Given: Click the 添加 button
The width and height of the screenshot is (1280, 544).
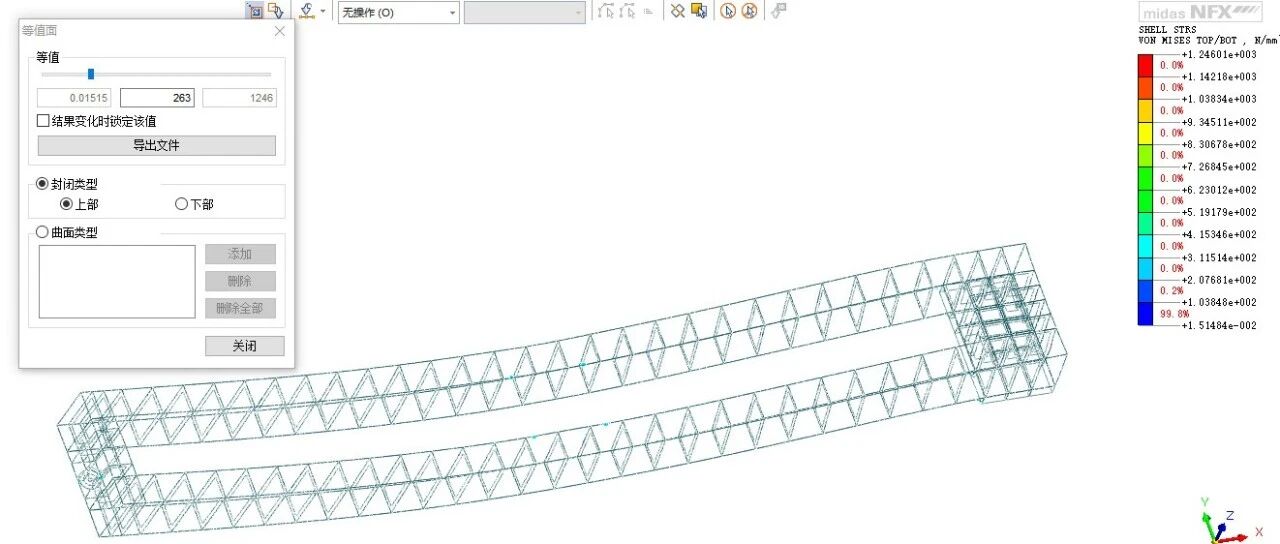Looking at the screenshot, I should click(x=240, y=254).
